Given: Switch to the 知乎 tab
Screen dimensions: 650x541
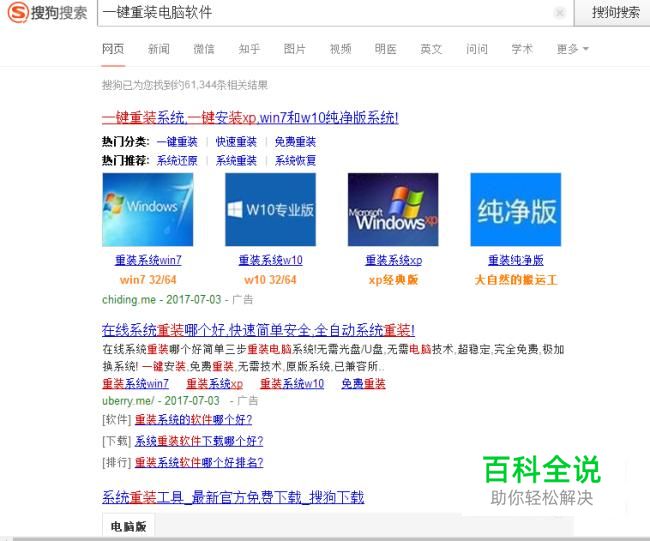Looking at the screenshot, I should pos(249,49).
